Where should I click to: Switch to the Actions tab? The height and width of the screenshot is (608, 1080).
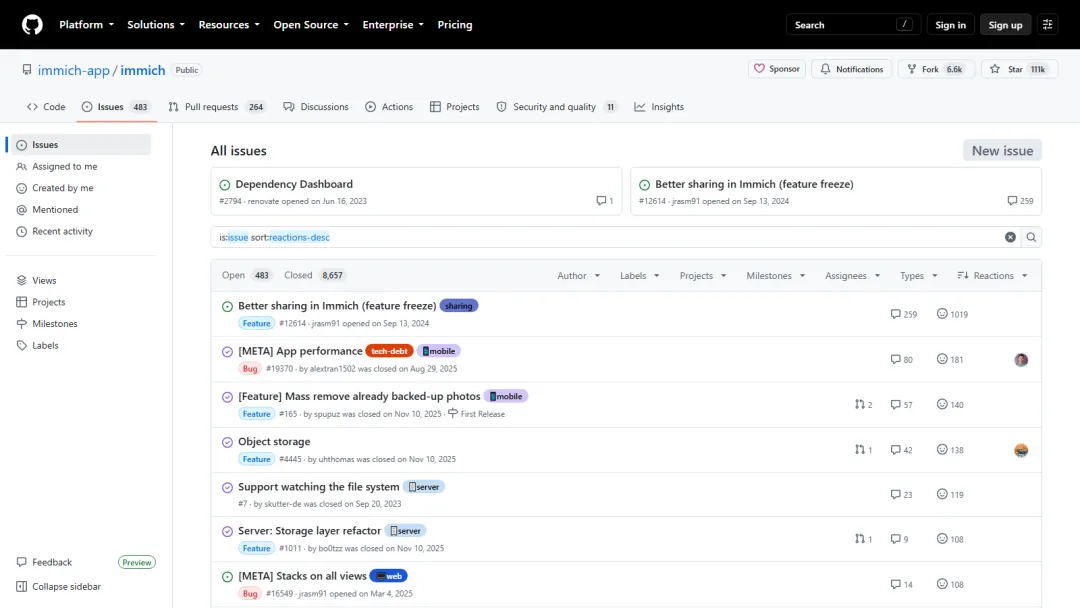pyautogui.click(x=389, y=107)
